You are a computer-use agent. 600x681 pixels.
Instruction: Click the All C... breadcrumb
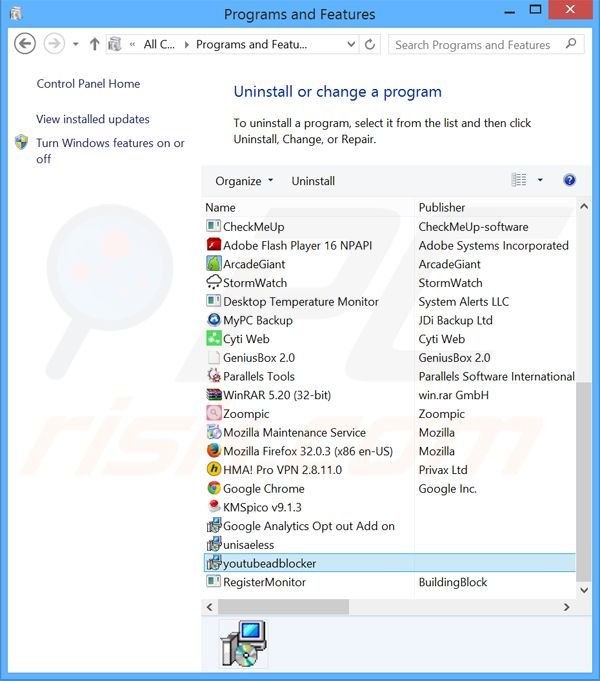159,44
